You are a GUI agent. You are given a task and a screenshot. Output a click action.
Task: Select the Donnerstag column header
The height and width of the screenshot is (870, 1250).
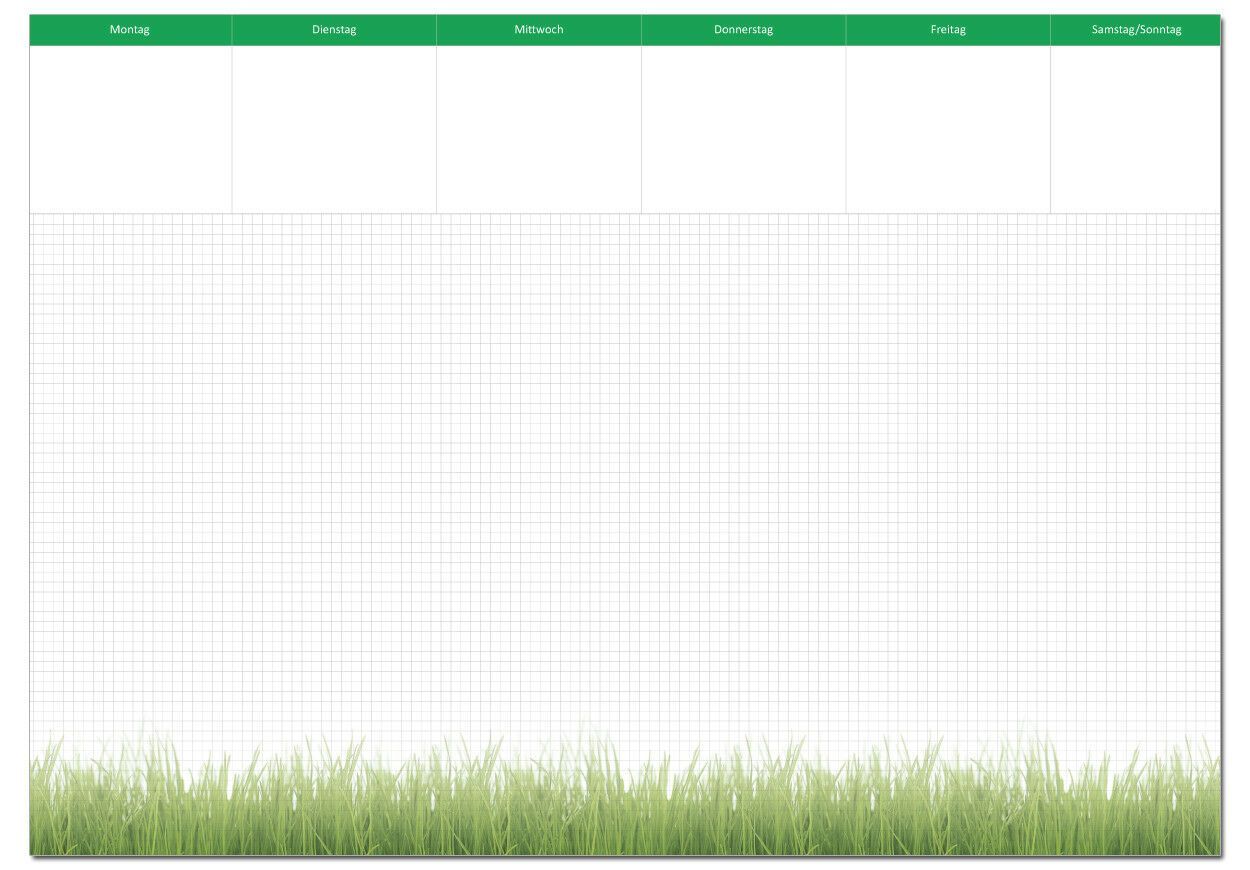point(743,30)
